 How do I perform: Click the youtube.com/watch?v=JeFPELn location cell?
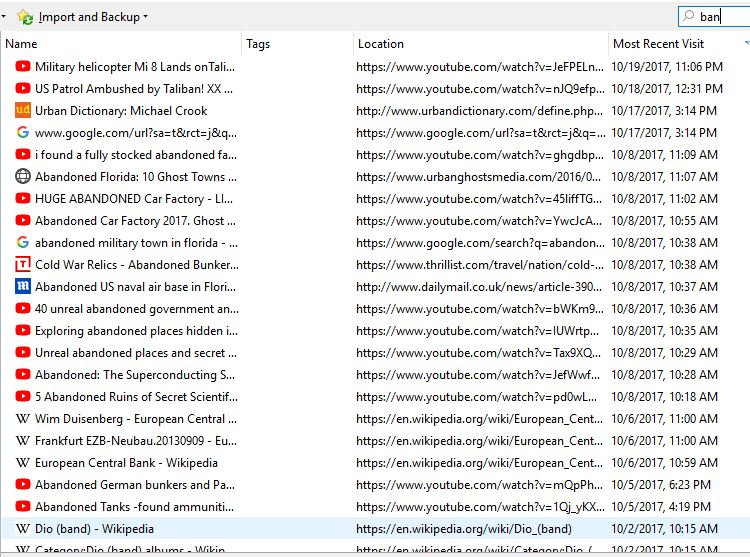click(x=480, y=67)
